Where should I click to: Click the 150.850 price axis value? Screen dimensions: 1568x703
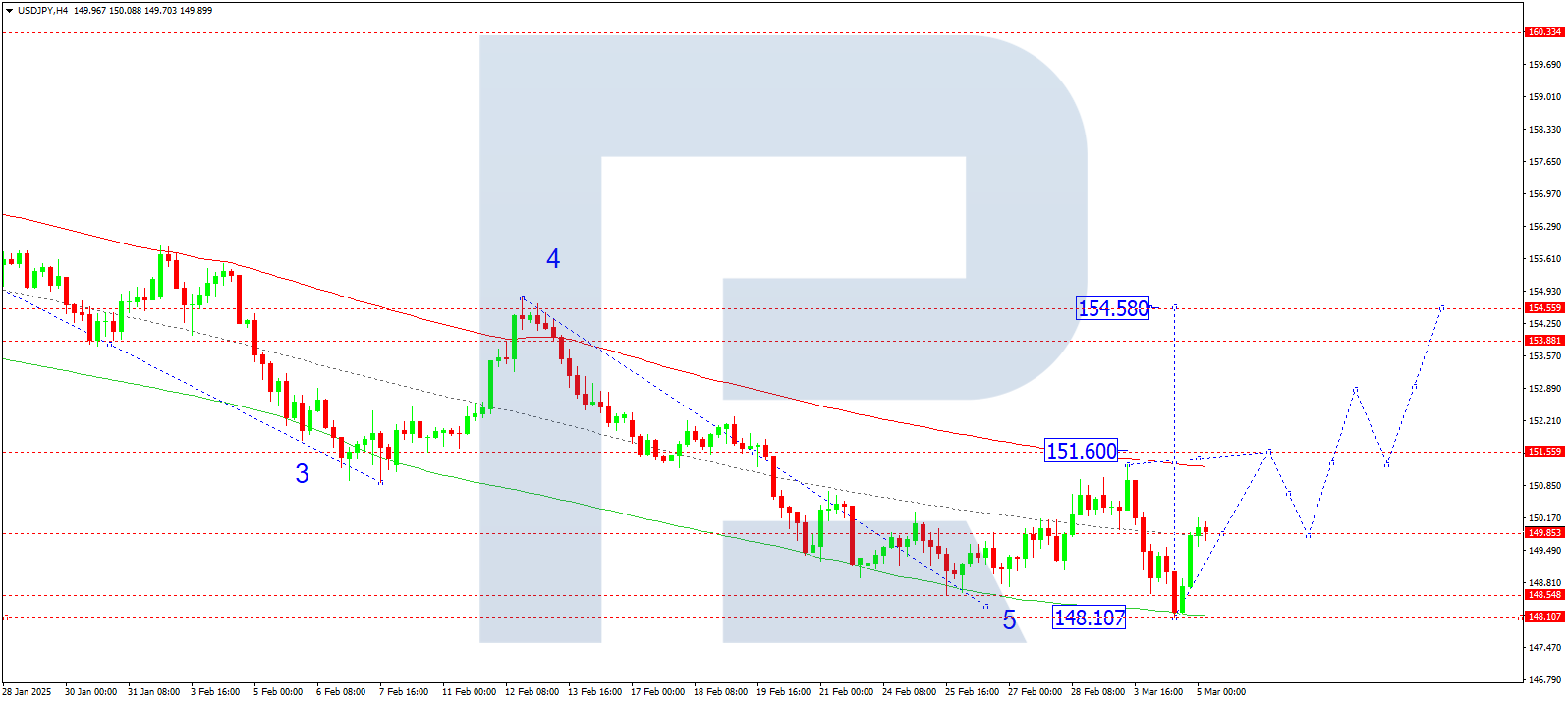tap(1544, 486)
